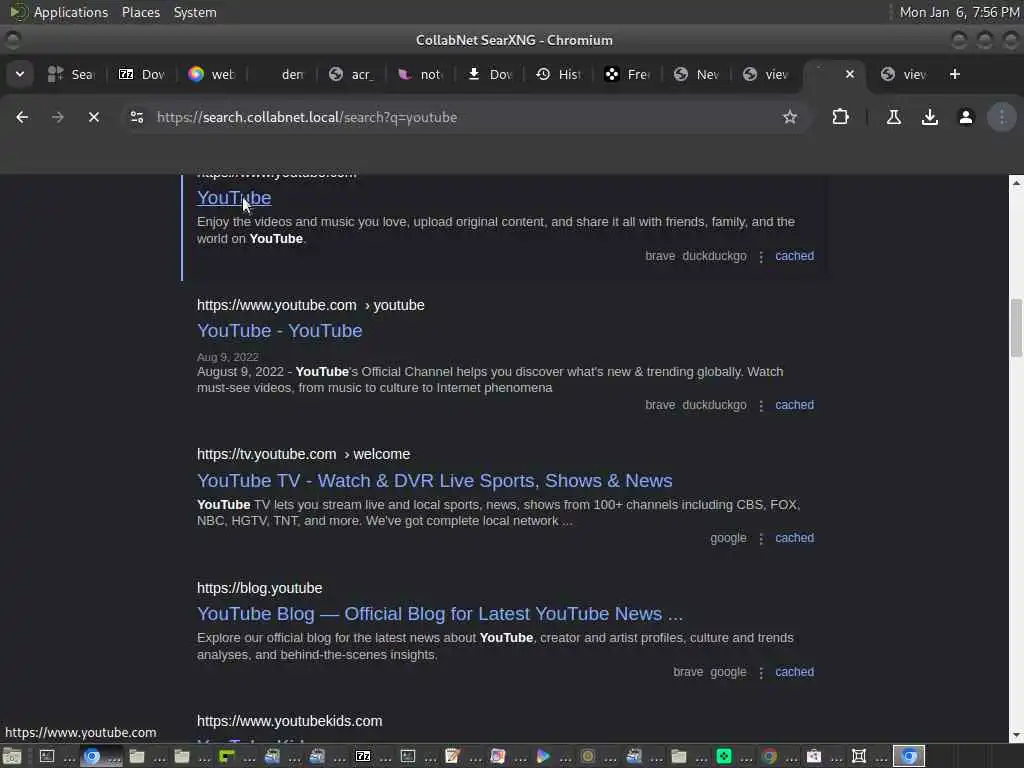Bookmark this page with the star
Viewport: 1024px width, 768px height.
pyautogui.click(x=790, y=117)
